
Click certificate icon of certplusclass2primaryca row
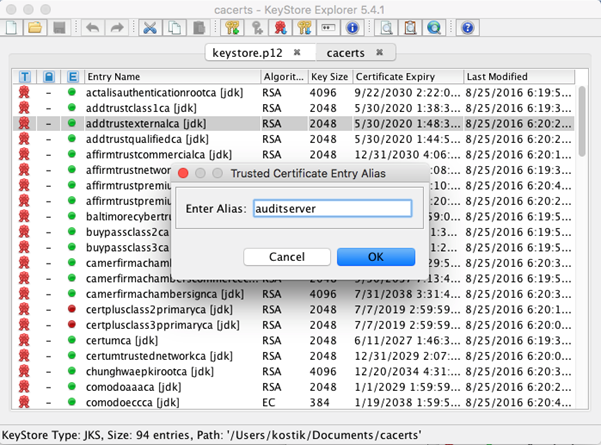coord(24,309)
